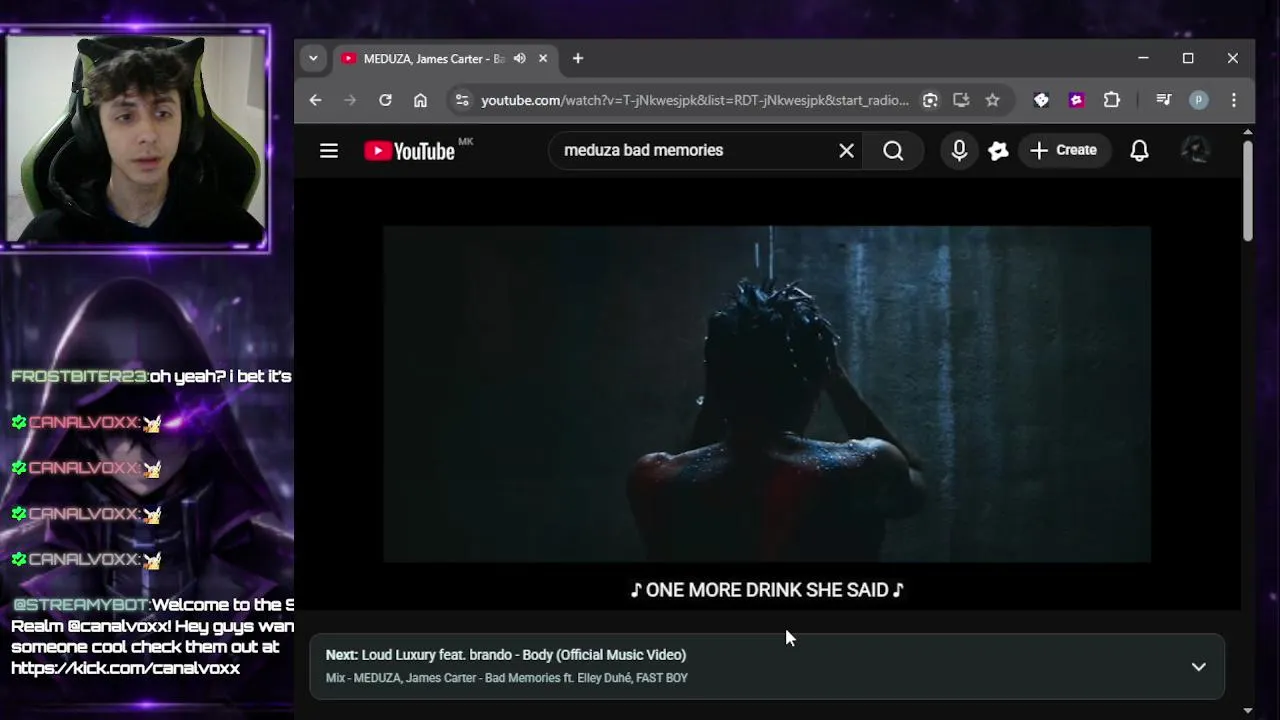Open the purple star extension icon

pos(1076,100)
